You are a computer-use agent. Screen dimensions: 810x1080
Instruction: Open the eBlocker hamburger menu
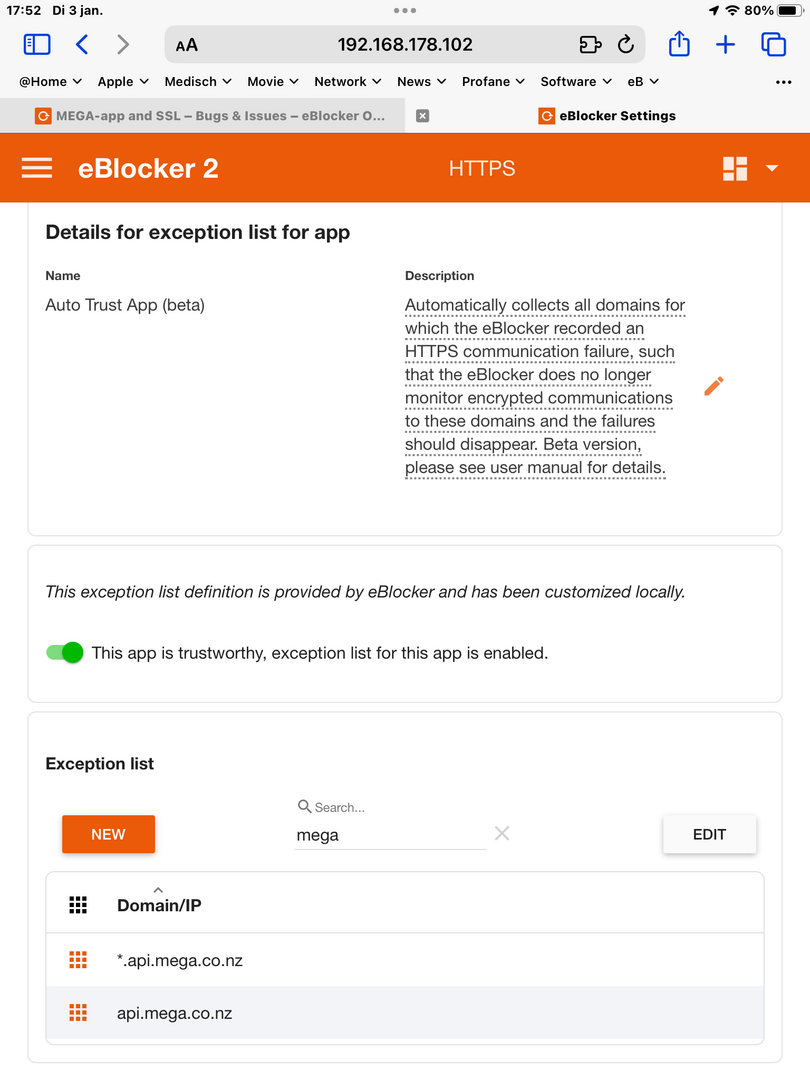(x=37, y=168)
